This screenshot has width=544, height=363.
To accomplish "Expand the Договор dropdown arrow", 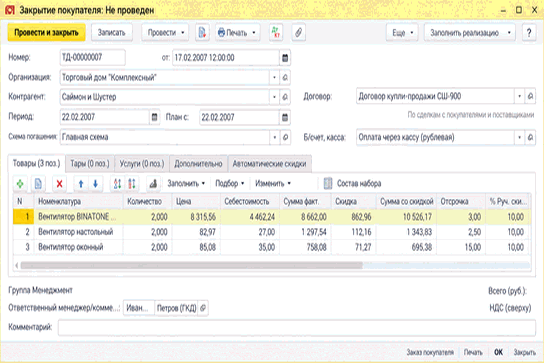I will pos(519,96).
